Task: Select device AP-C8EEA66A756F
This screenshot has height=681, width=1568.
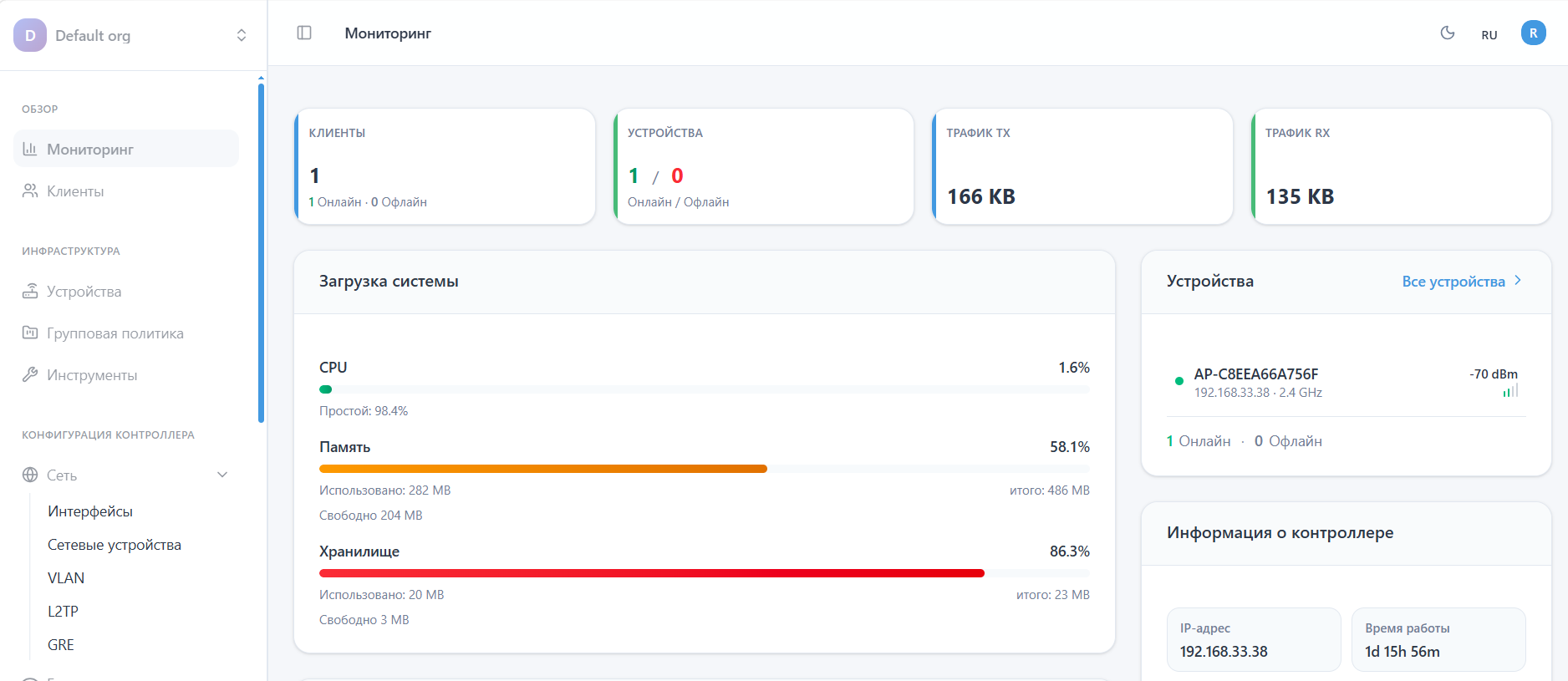Action: tap(1255, 374)
